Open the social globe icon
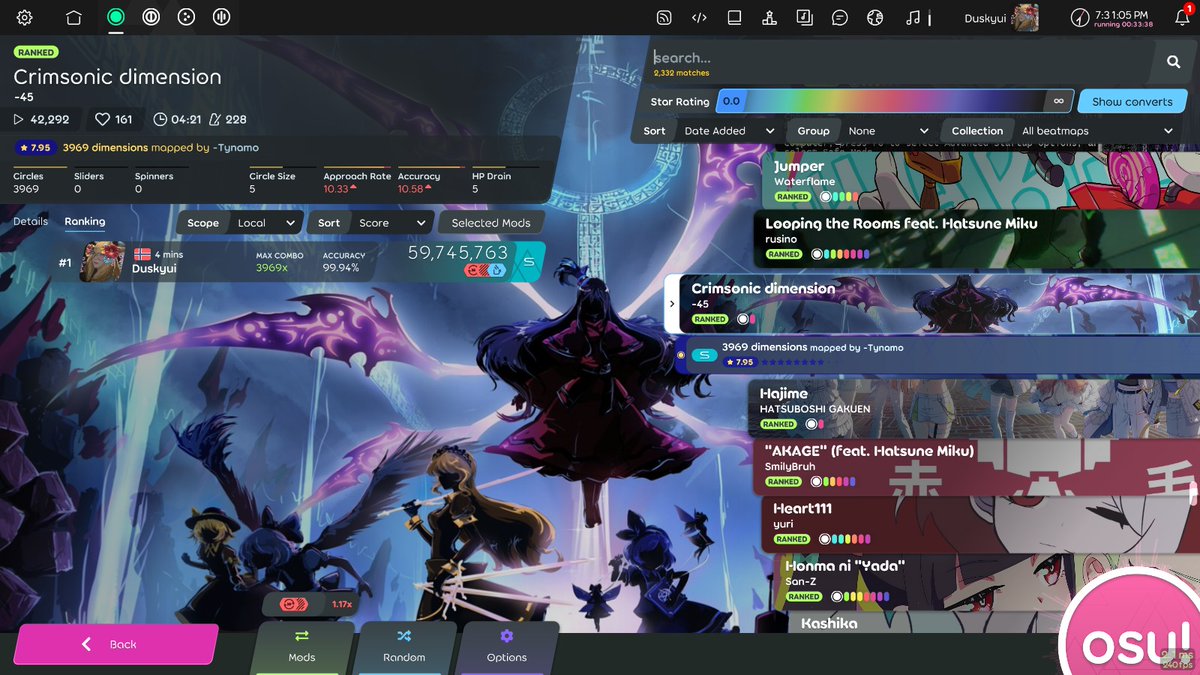Image resolution: width=1200 pixels, height=675 pixels. pos(875,17)
